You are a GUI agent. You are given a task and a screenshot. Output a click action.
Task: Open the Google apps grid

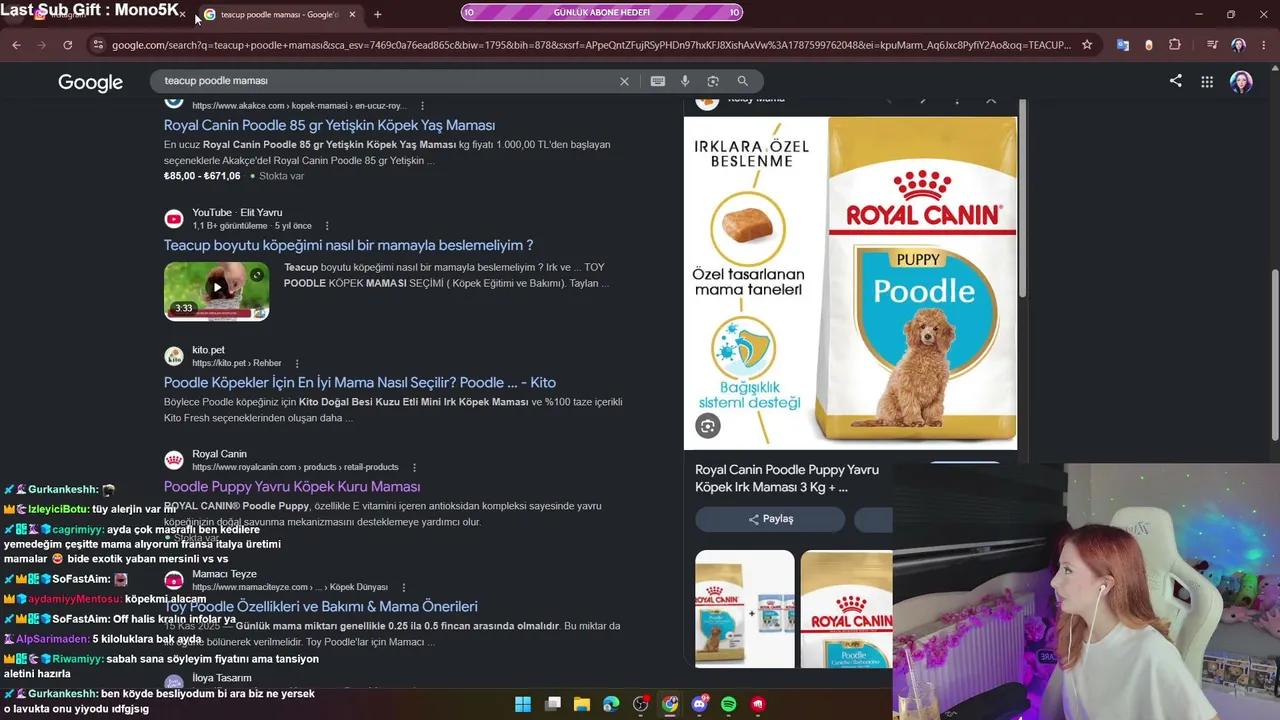coord(1207,82)
